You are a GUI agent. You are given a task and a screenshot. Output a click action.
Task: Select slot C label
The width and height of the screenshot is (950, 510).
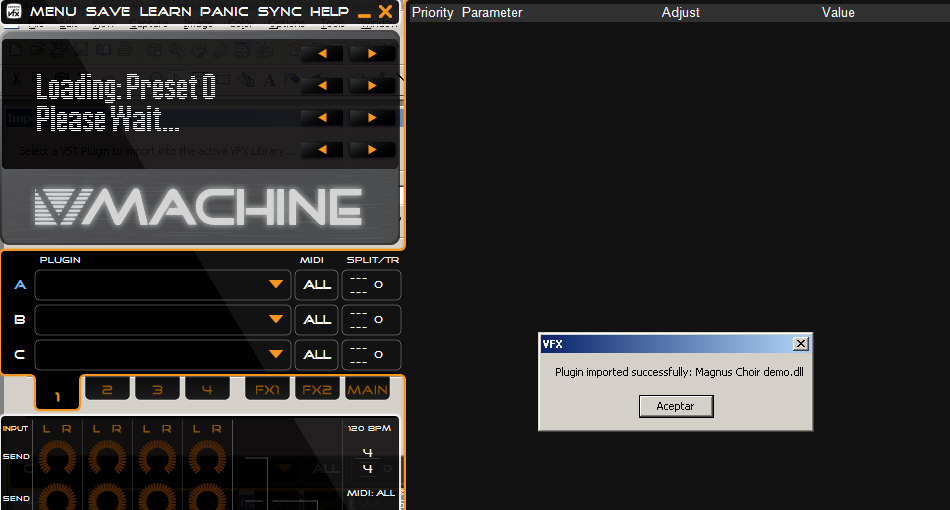20,354
